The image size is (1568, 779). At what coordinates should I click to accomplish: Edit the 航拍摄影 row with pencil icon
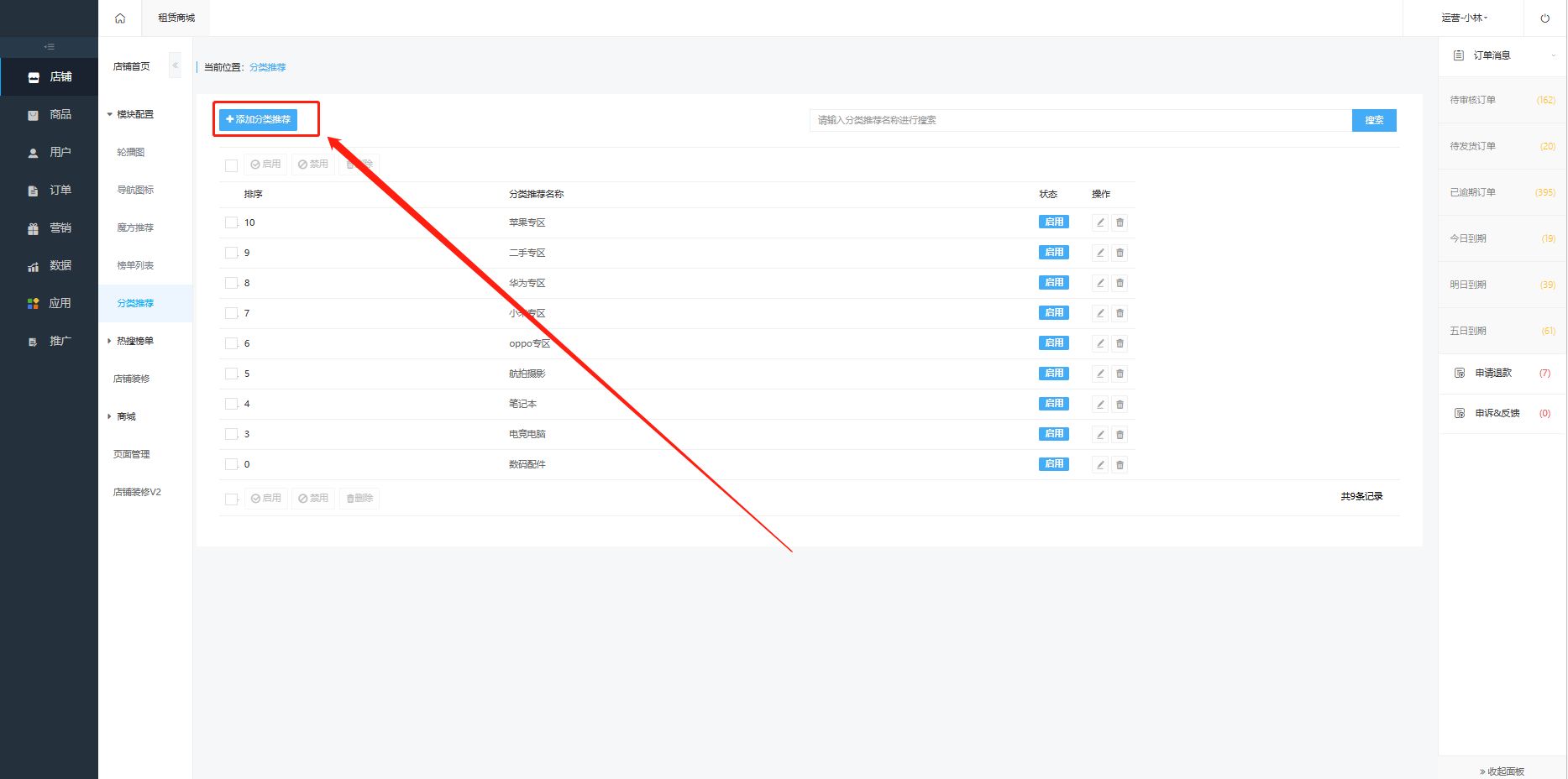(1100, 374)
